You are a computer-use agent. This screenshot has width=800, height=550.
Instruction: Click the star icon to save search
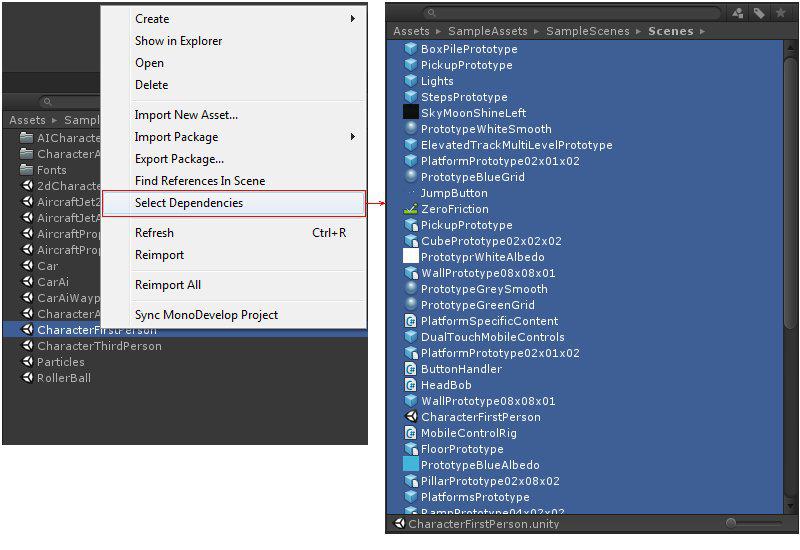780,13
